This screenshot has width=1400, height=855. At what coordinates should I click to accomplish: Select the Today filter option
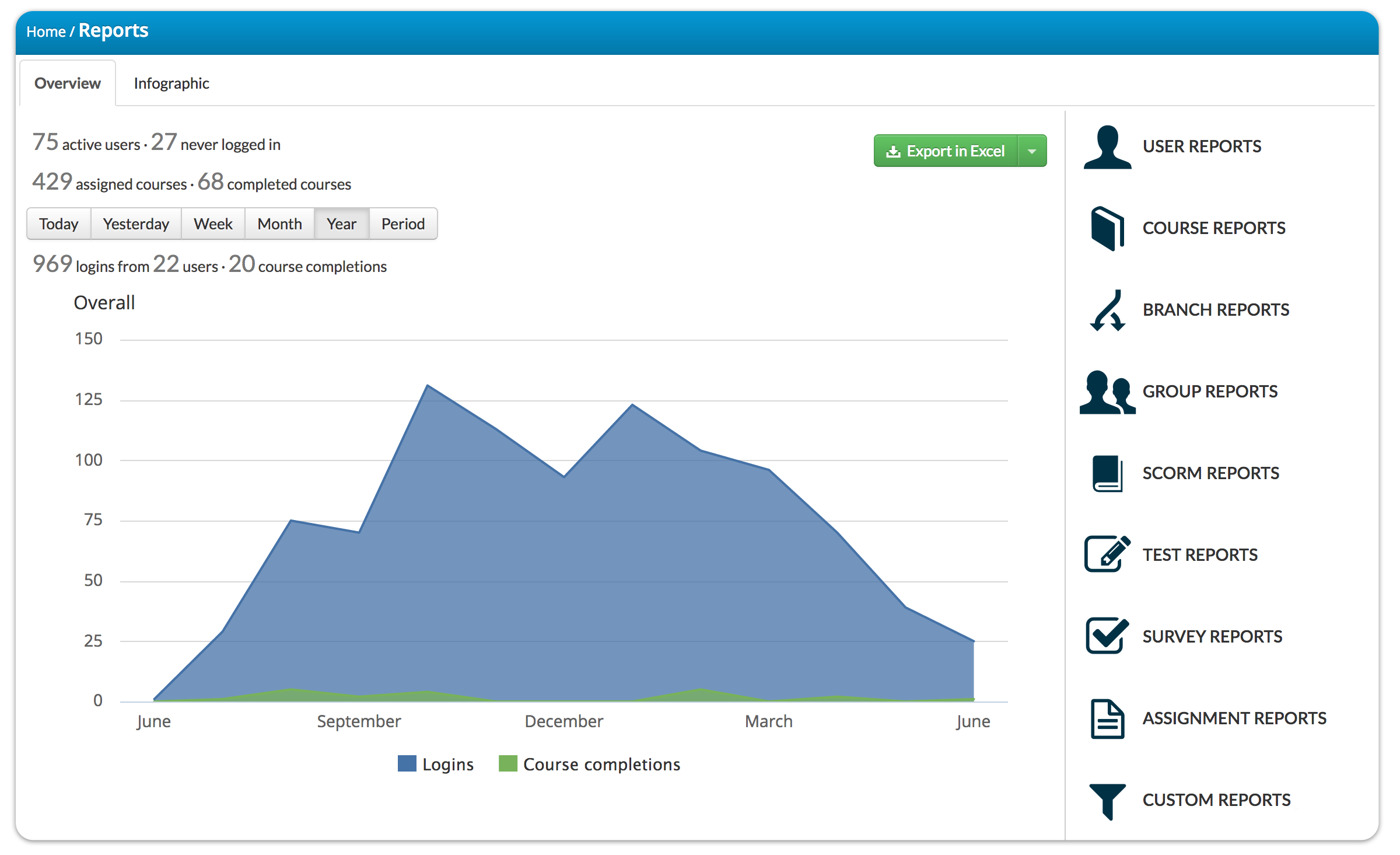58,224
